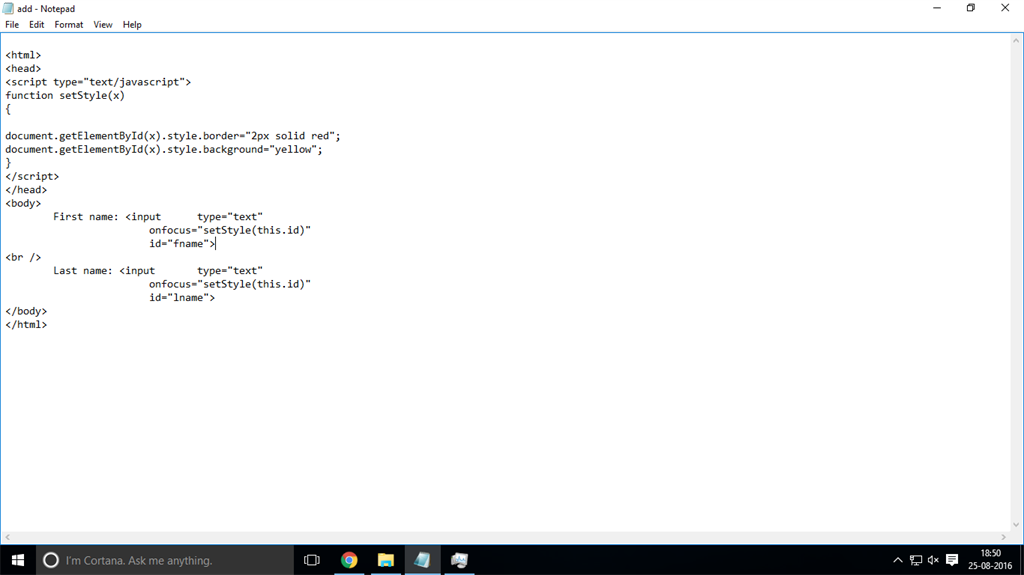Viewport: 1024px width, 575px height.
Task: Click the '</body>' closing tag
Action: tap(26, 311)
